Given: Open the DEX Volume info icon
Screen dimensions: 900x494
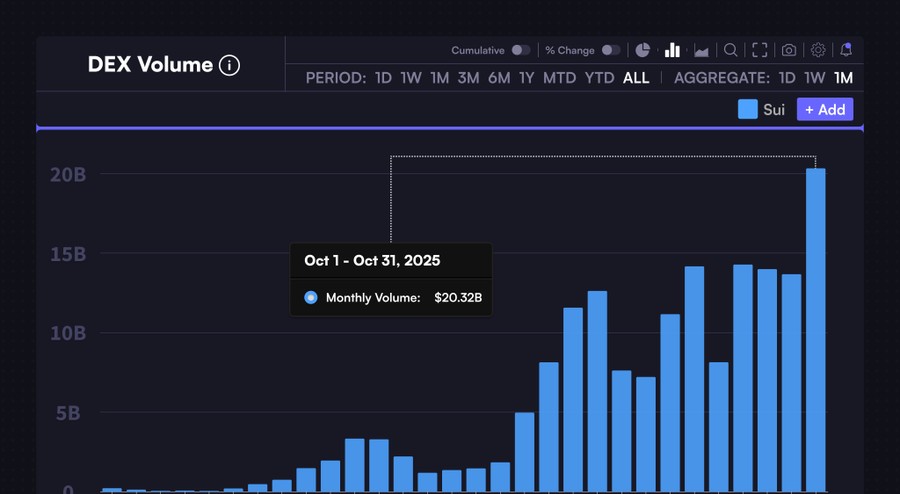Looking at the screenshot, I should coord(229,65).
